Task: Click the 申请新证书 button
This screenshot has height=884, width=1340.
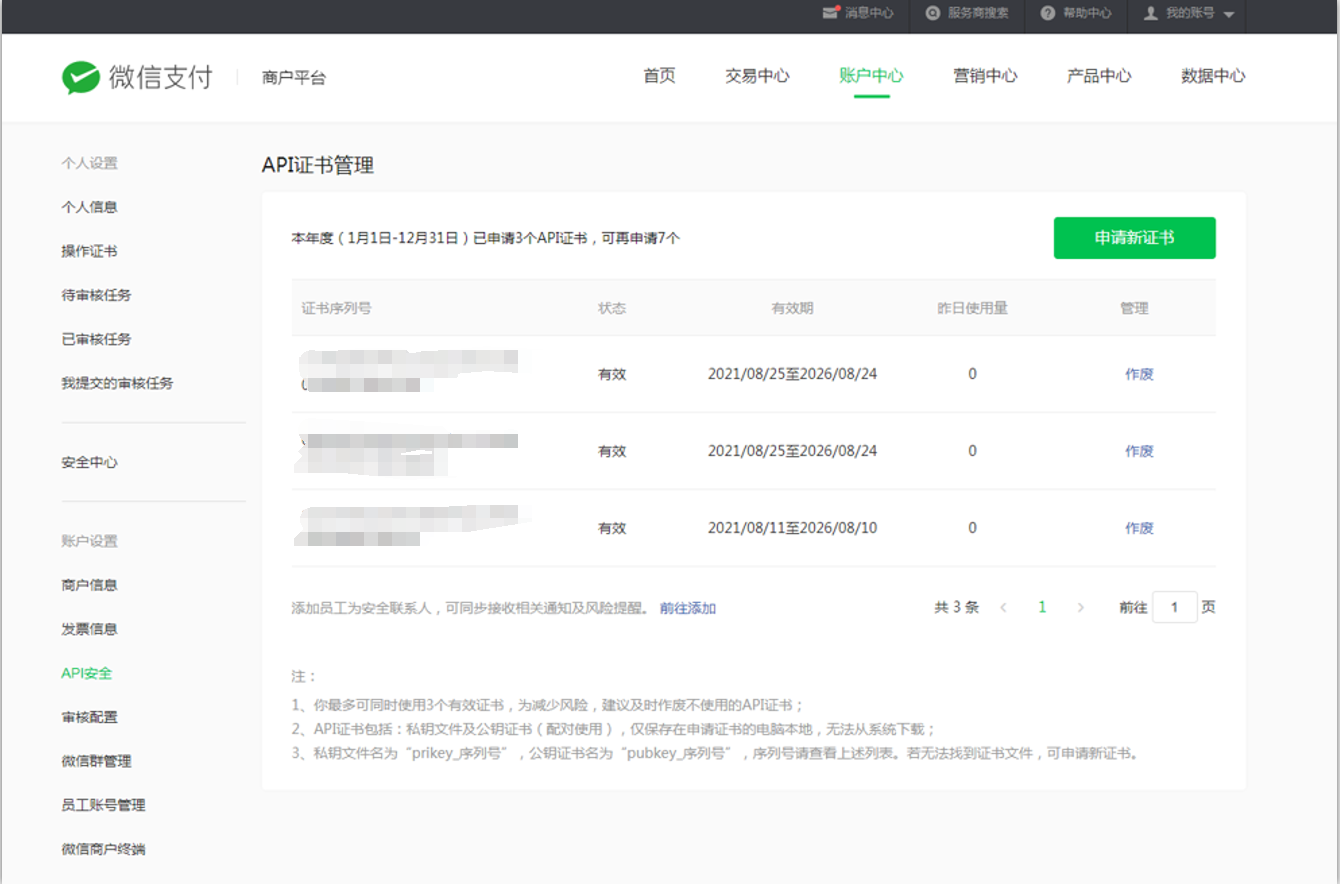Action: 1135,238
